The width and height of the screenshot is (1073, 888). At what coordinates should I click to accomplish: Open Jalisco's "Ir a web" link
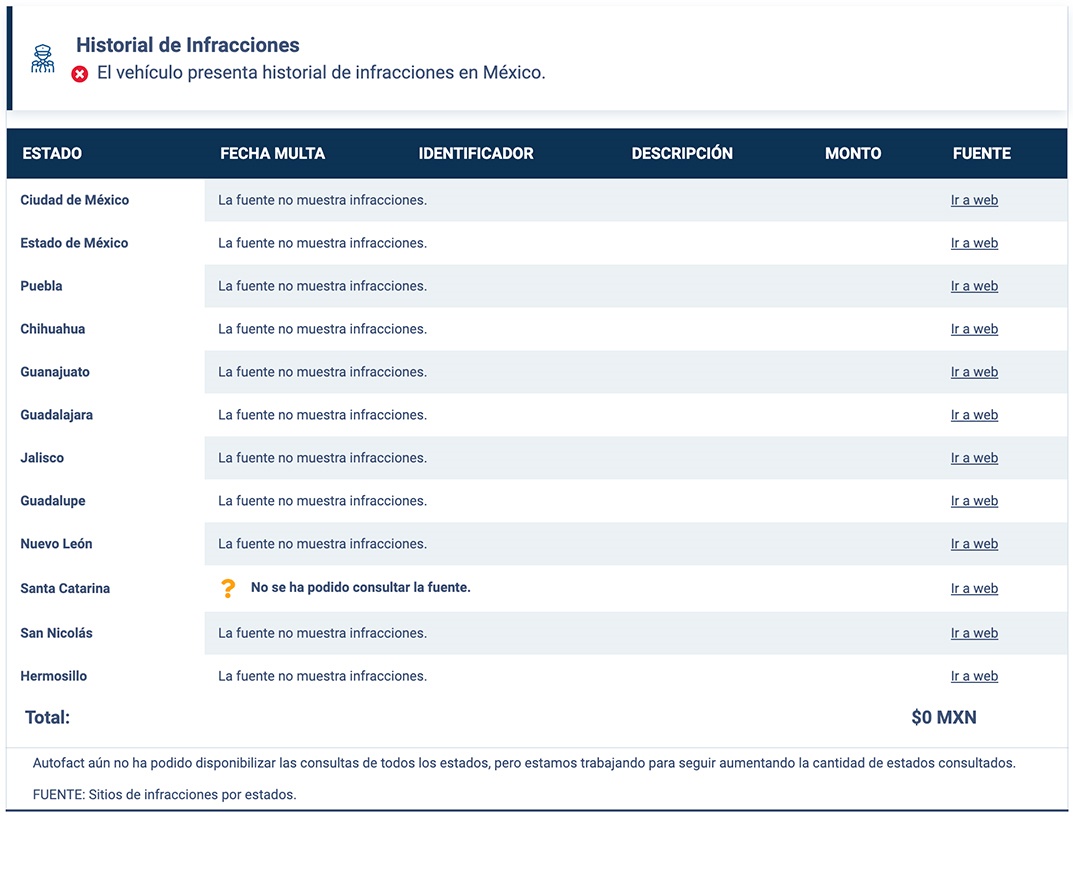[974, 457]
